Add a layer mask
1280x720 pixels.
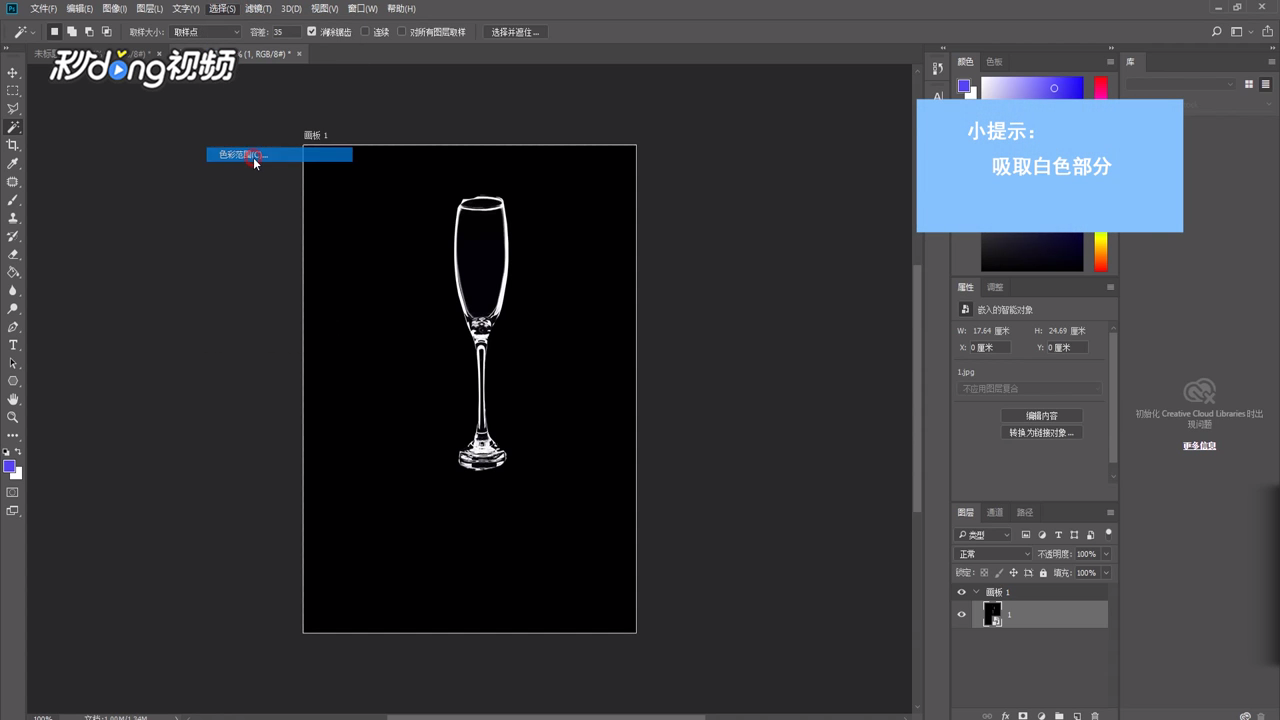(x=1023, y=716)
